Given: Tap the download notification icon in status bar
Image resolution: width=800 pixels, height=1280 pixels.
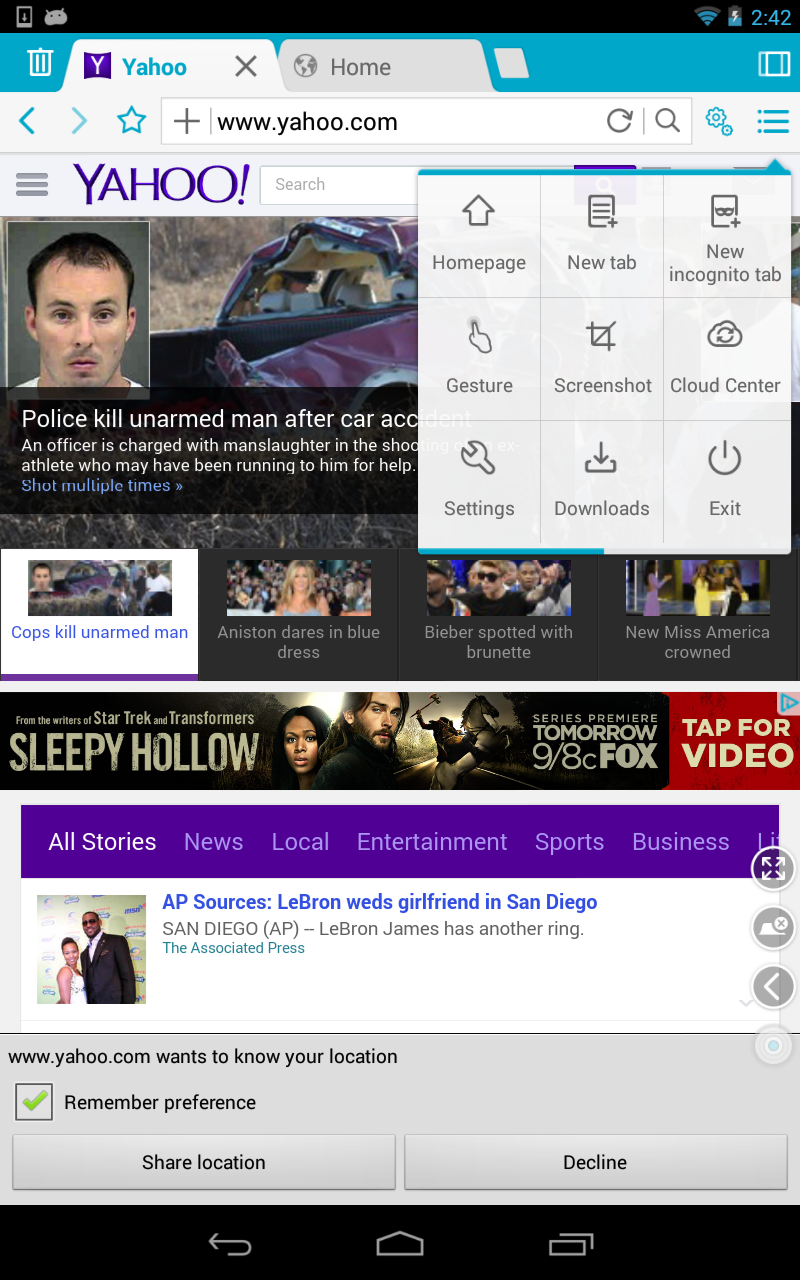Looking at the screenshot, I should coord(24,16).
